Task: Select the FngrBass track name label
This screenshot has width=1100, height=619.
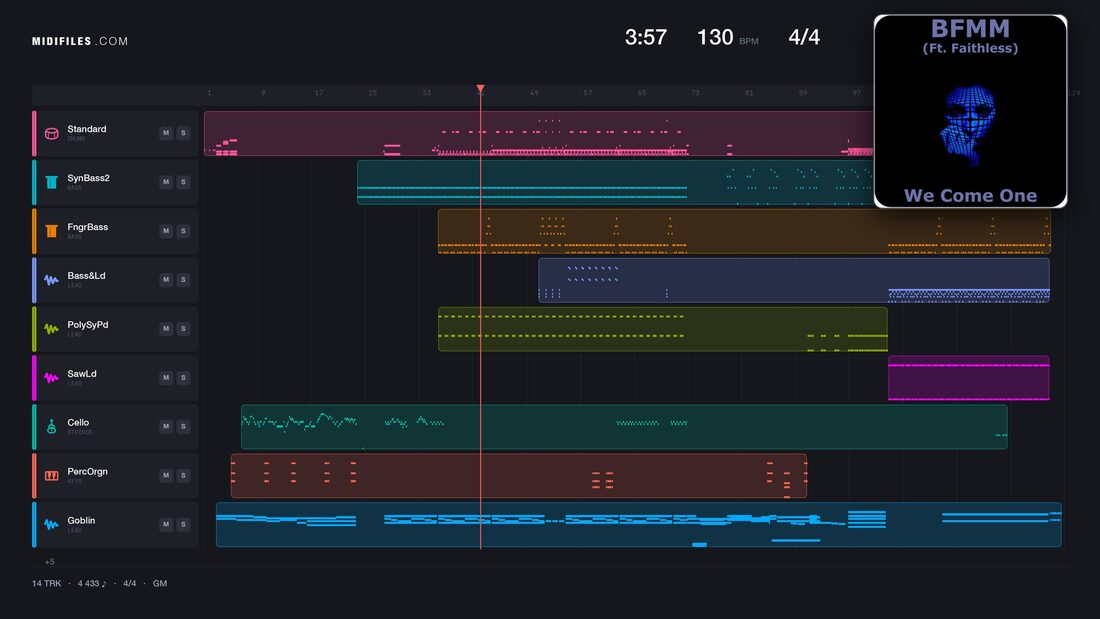Action: click(x=88, y=227)
